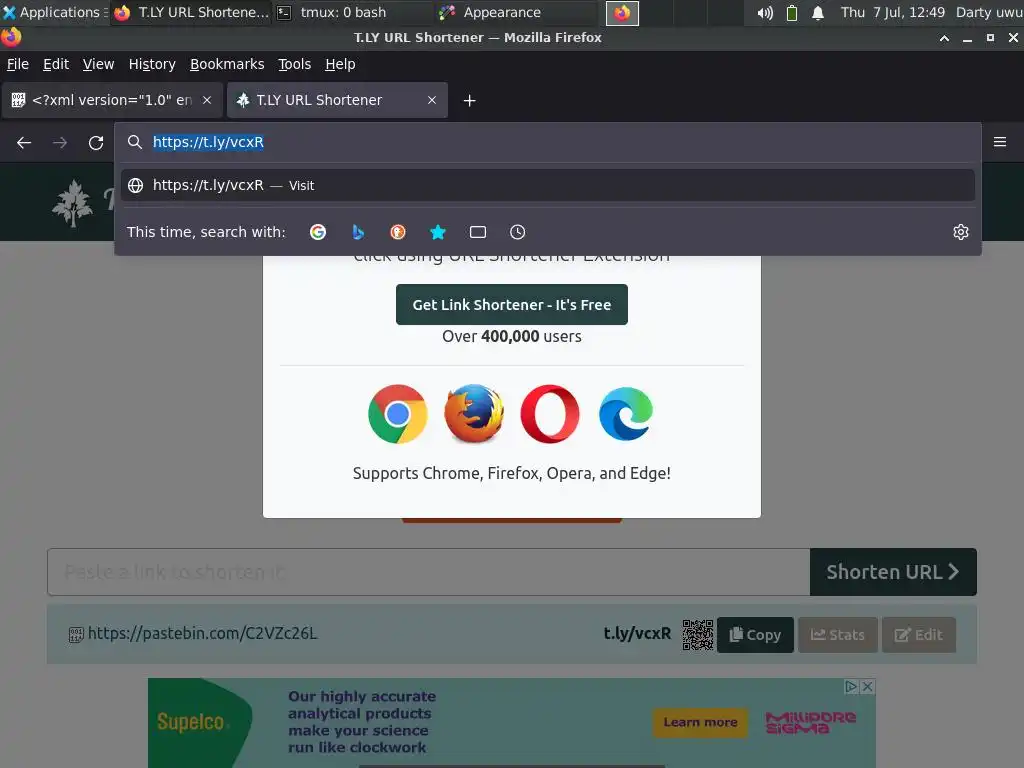Click the forward navigation arrow
Image resolution: width=1024 pixels, height=768 pixels.
(60, 142)
